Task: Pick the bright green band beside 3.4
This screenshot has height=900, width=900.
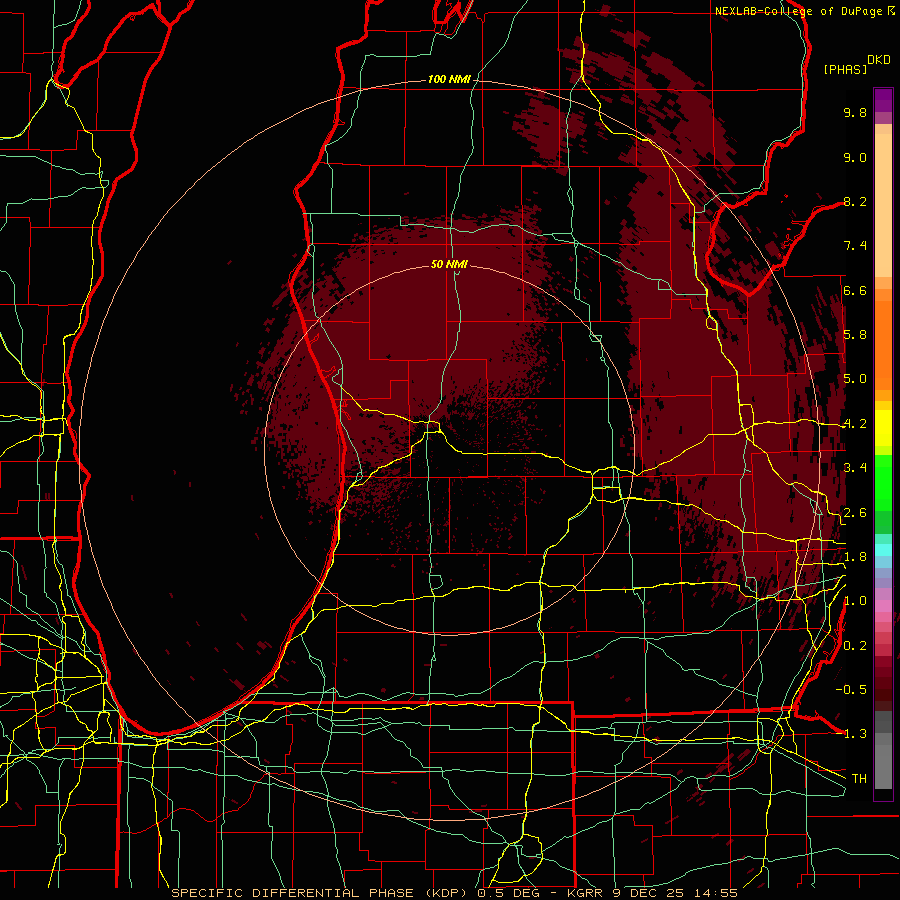Action: [x=883, y=483]
